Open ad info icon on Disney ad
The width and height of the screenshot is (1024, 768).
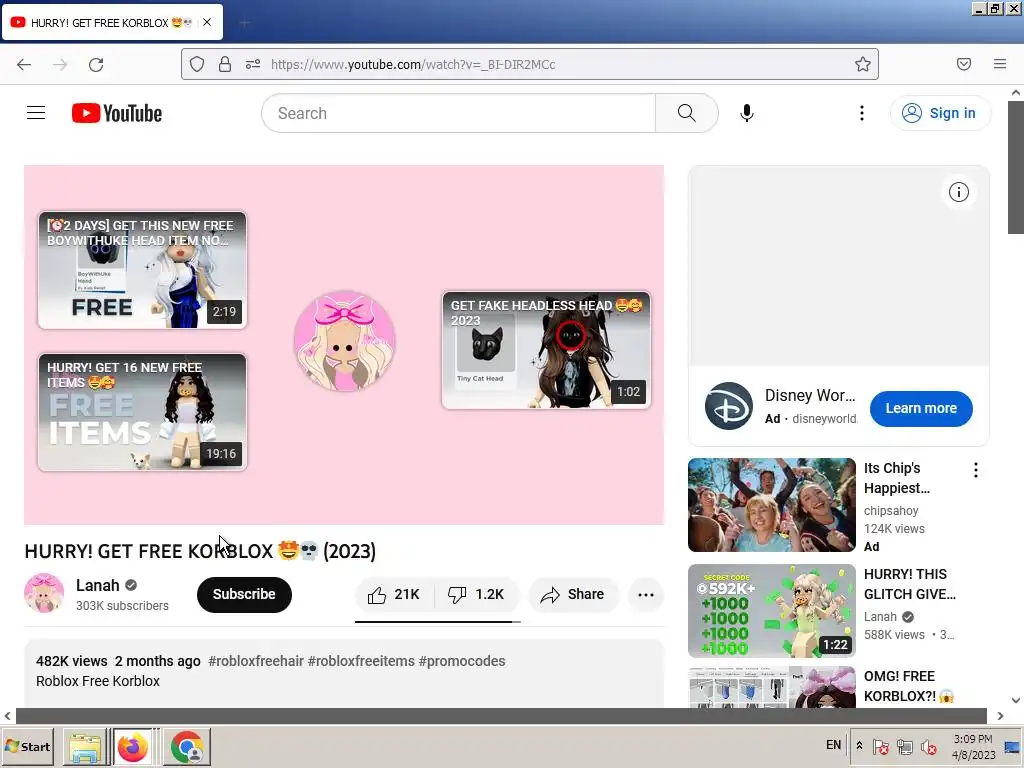point(958,192)
